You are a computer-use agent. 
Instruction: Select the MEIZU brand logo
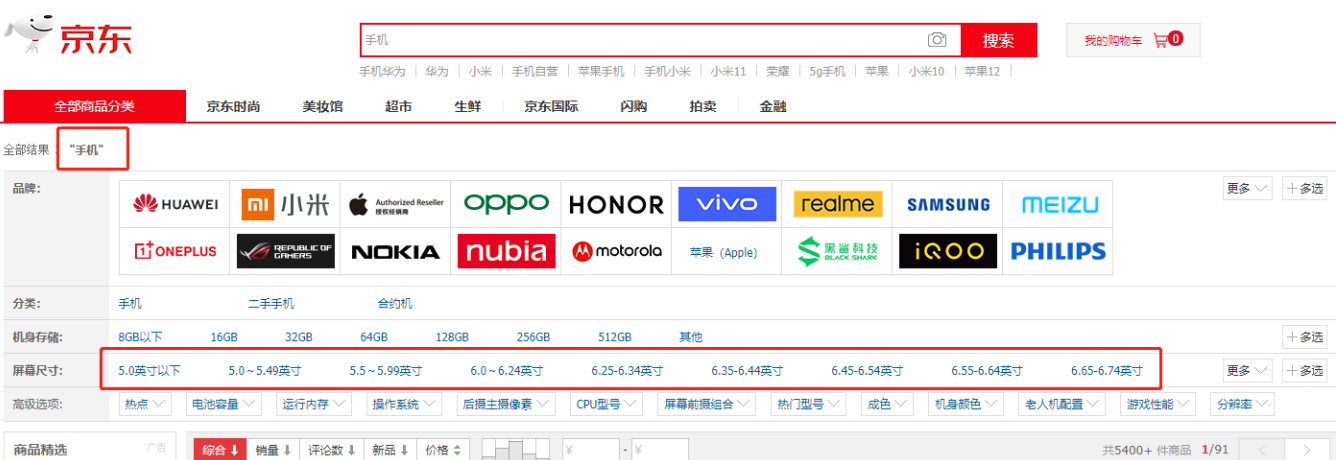click(x=1059, y=204)
